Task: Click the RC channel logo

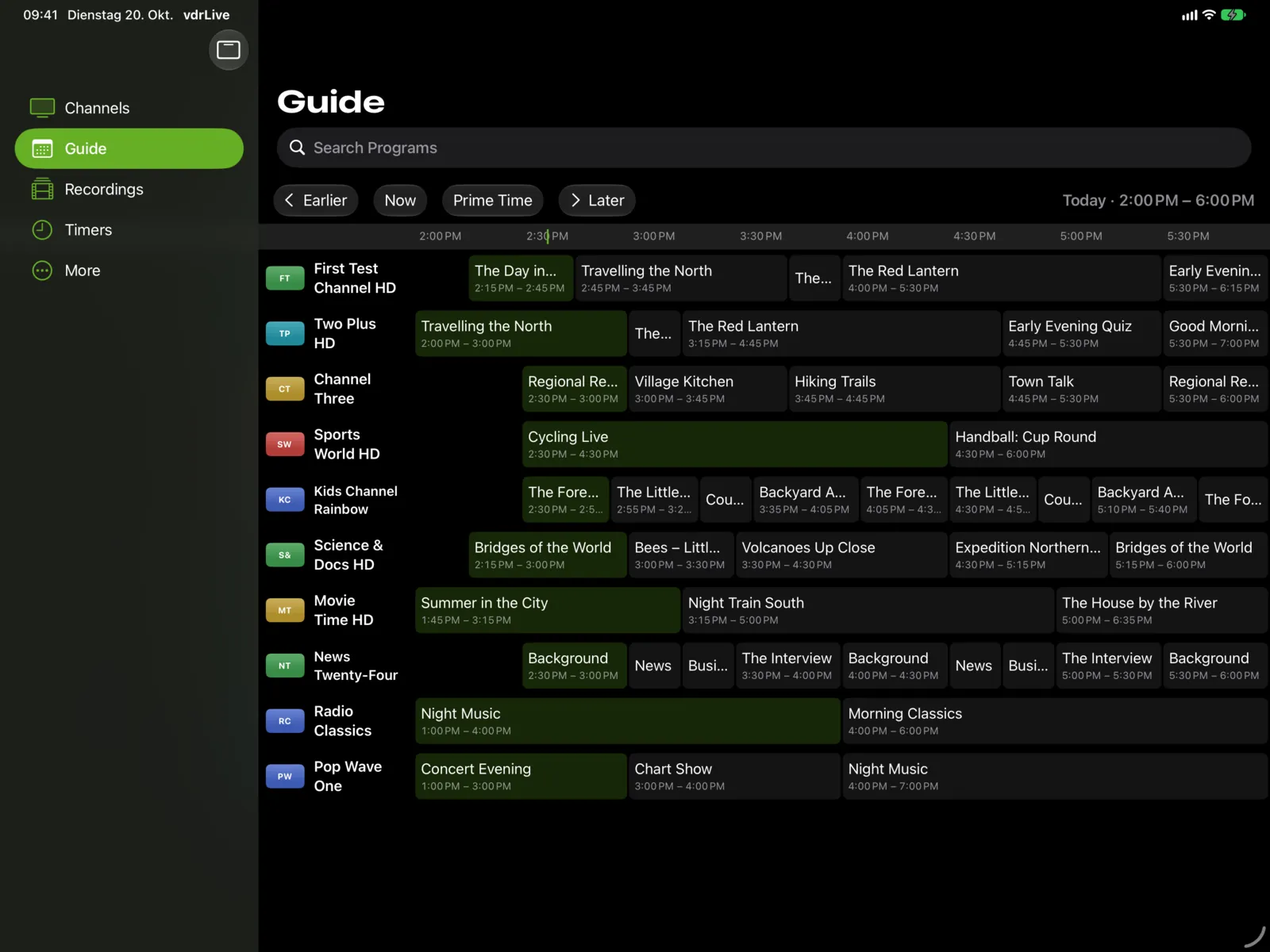Action: pos(285,721)
